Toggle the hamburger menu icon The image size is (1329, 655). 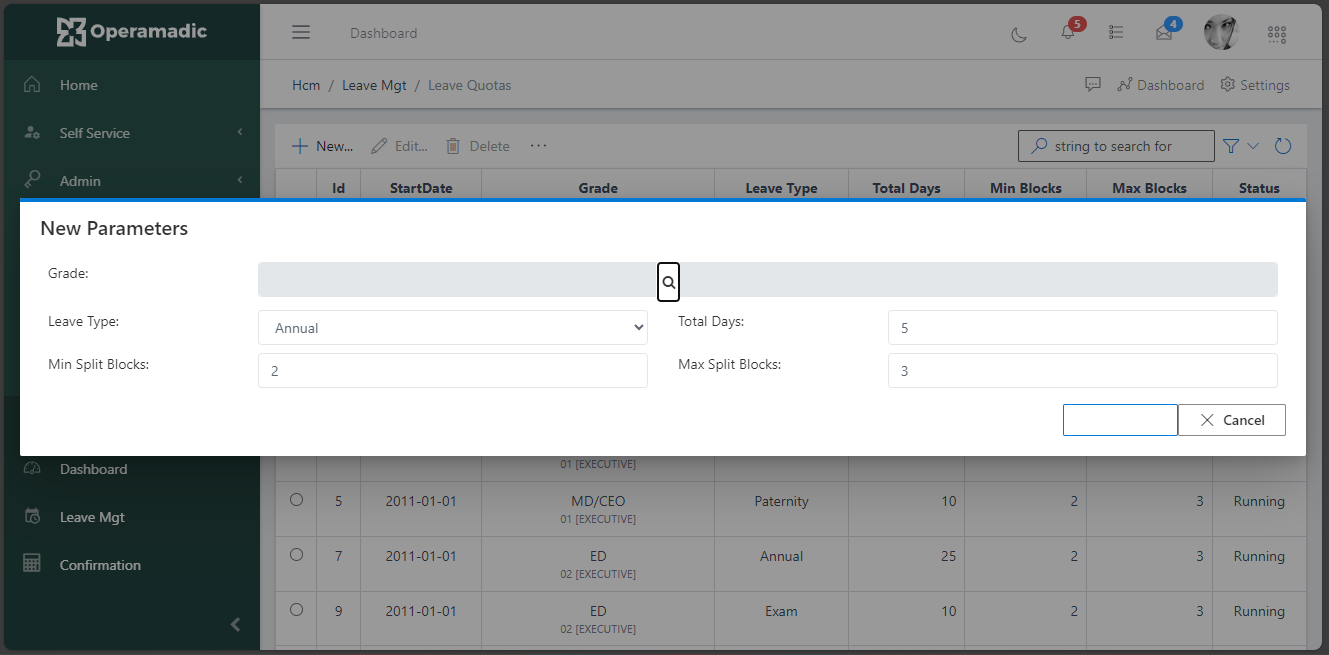click(x=301, y=32)
